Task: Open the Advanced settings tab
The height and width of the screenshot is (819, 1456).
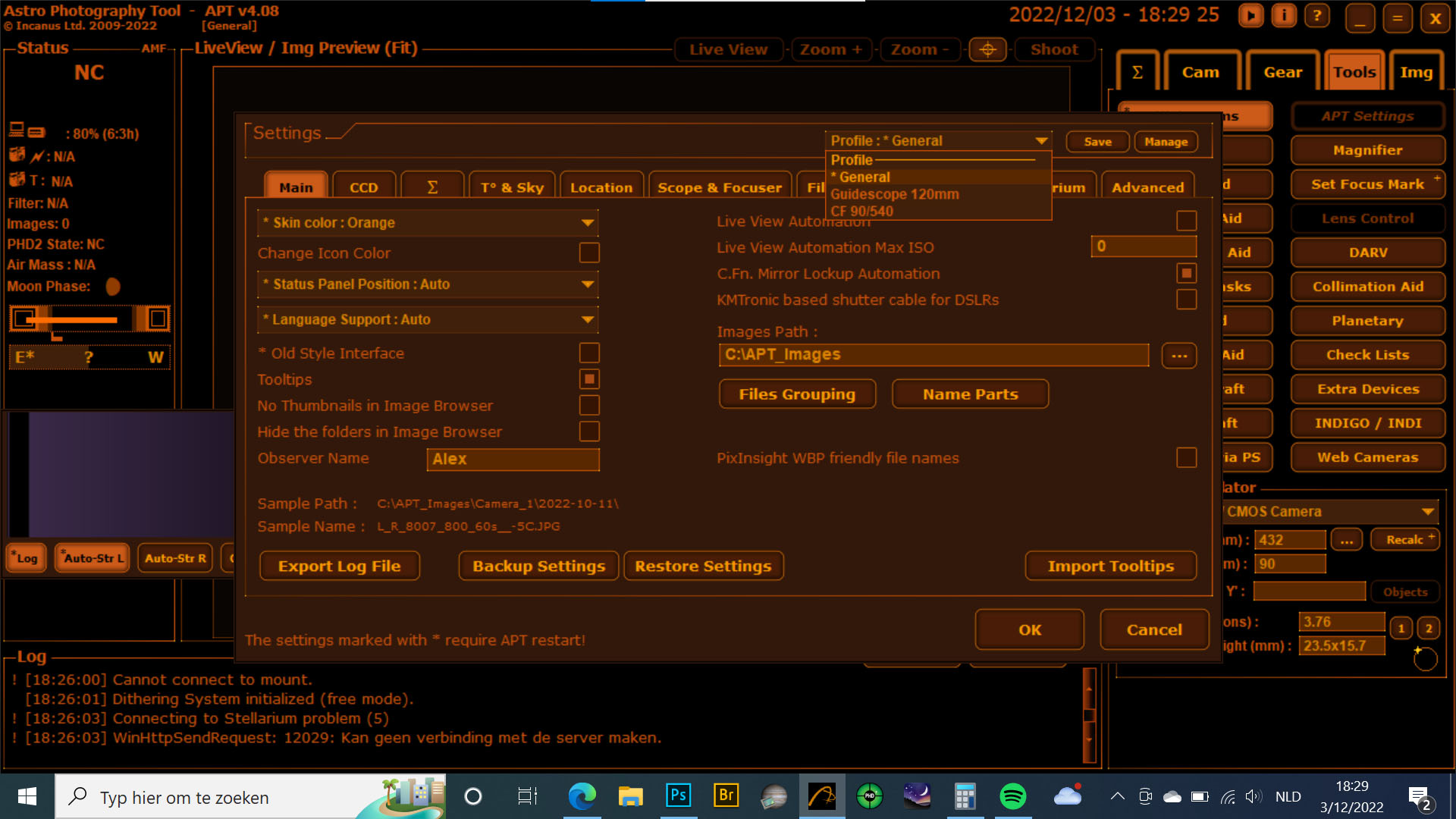Action: [1147, 187]
